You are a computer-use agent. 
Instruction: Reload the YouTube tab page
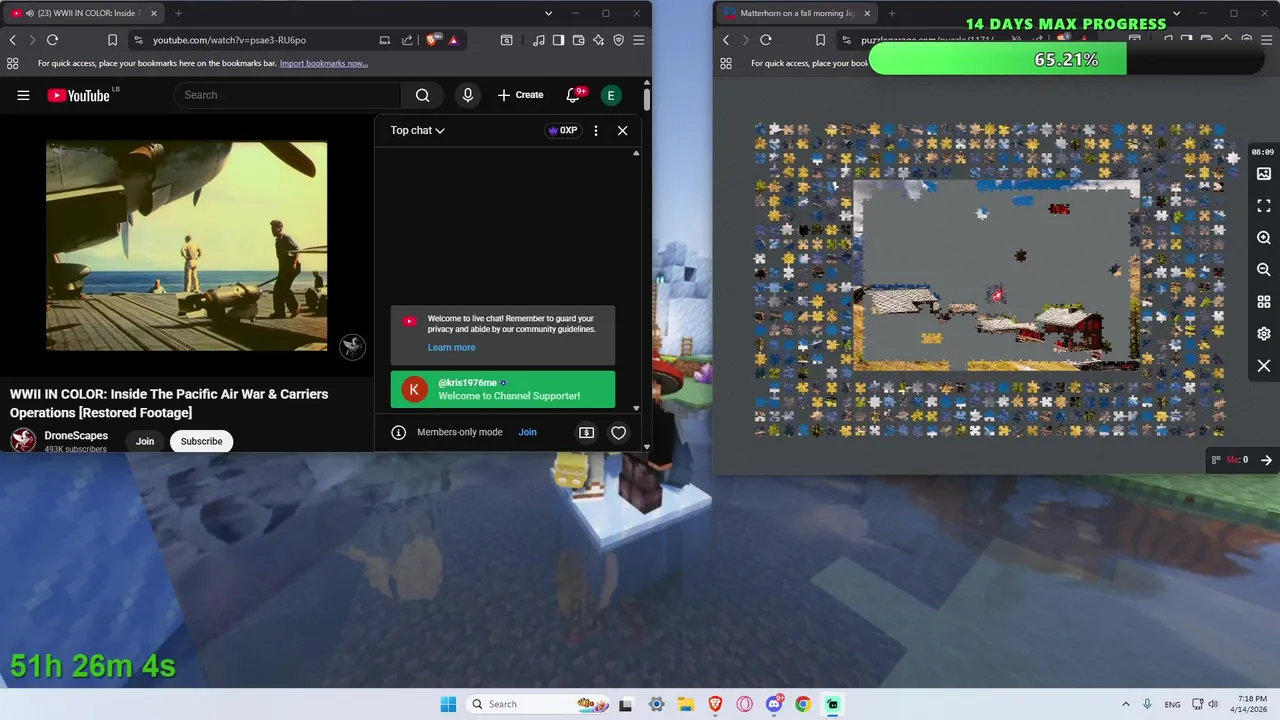pos(52,40)
